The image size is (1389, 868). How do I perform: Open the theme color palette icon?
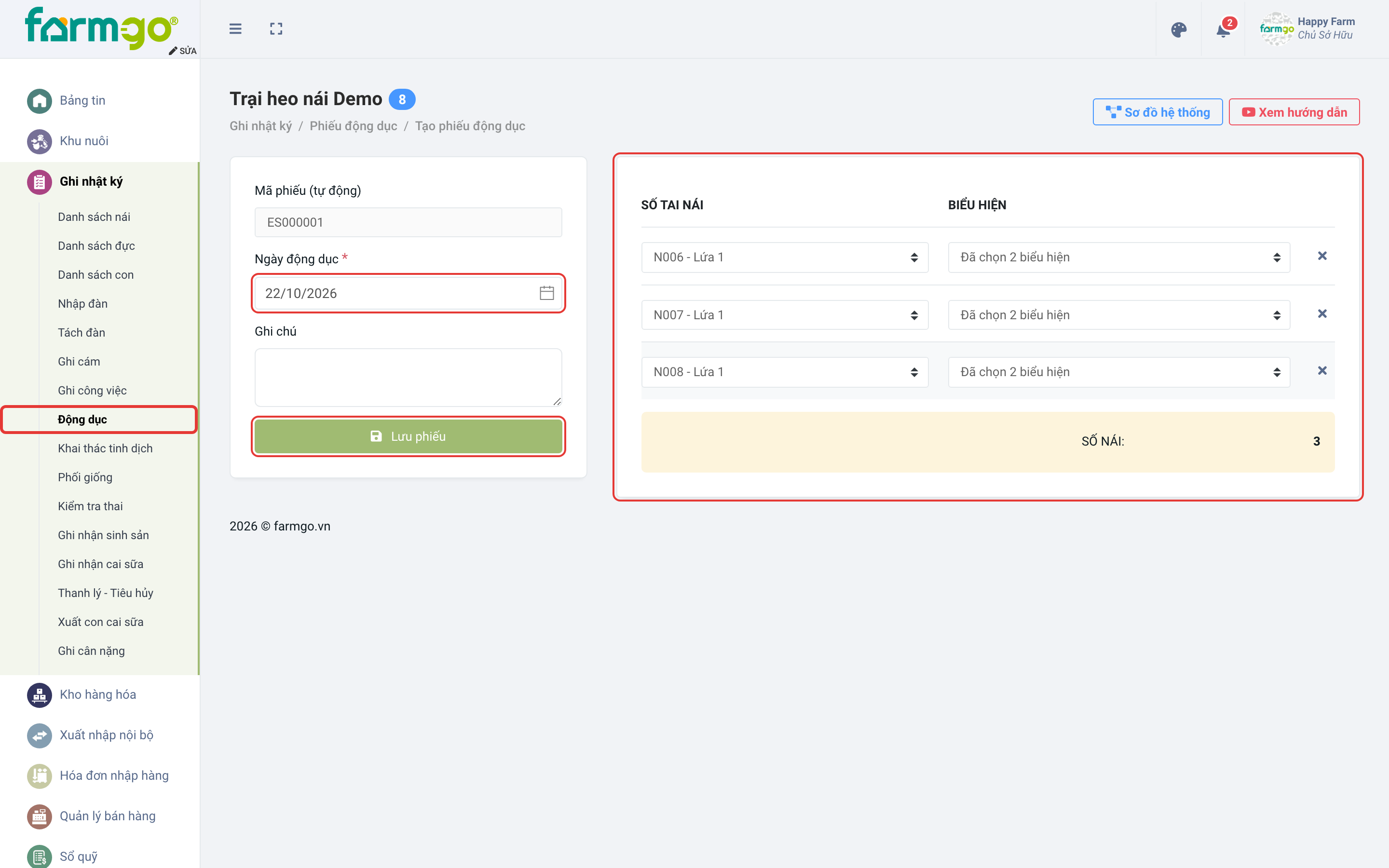tap(1179, 30)
